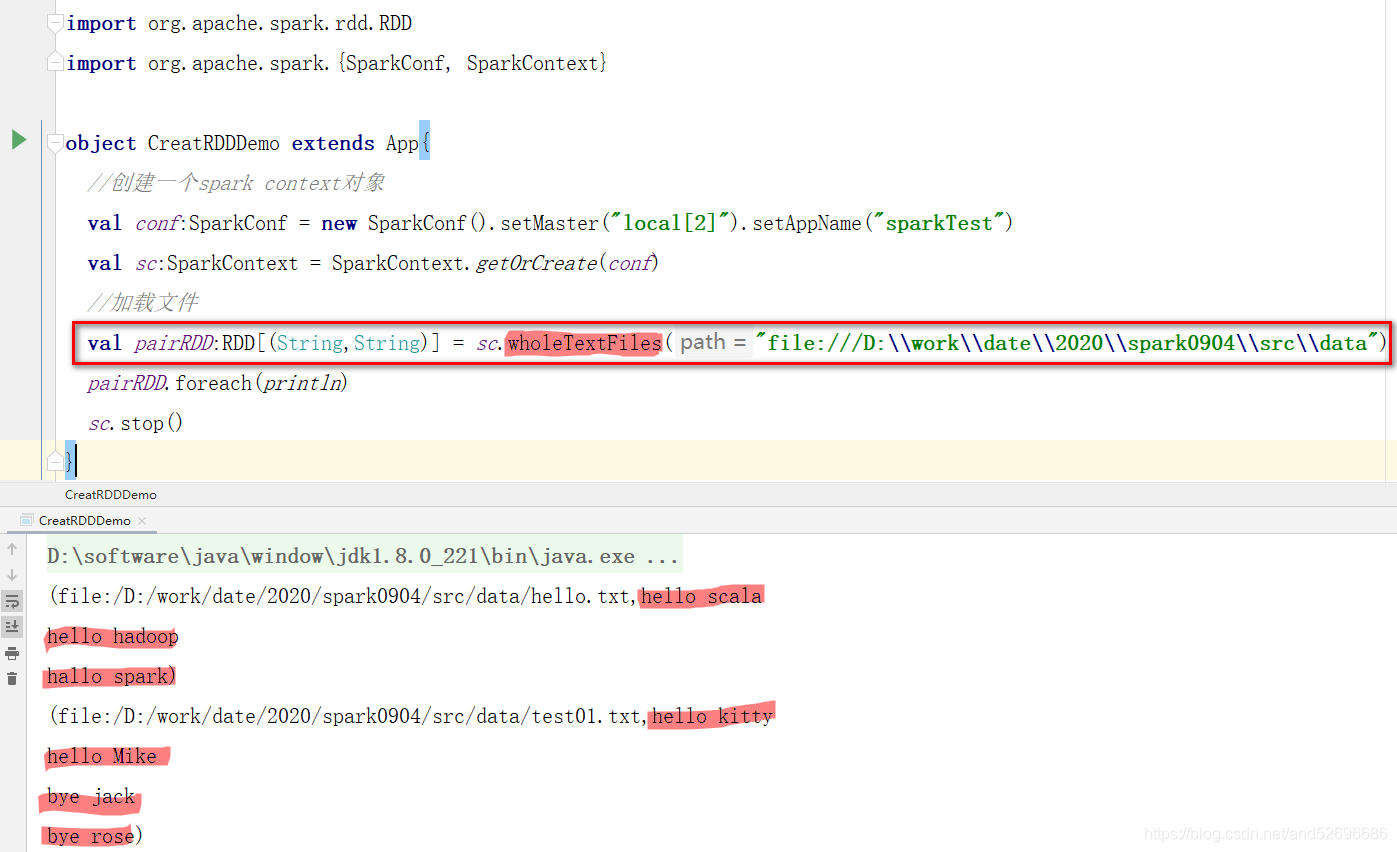Click '{SparkConf, SparkContext}' in the second import
This screenshot has height=852, width=1397.
coord(474,63)
